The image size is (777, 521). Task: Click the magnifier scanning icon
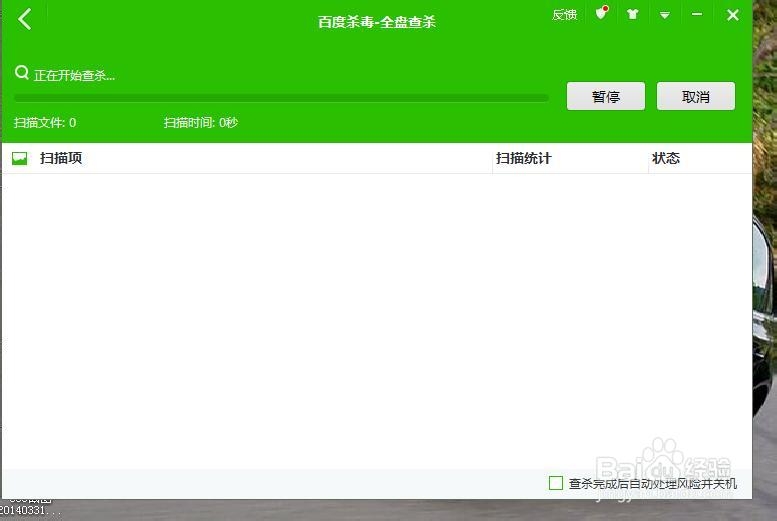tap(22, 73)
